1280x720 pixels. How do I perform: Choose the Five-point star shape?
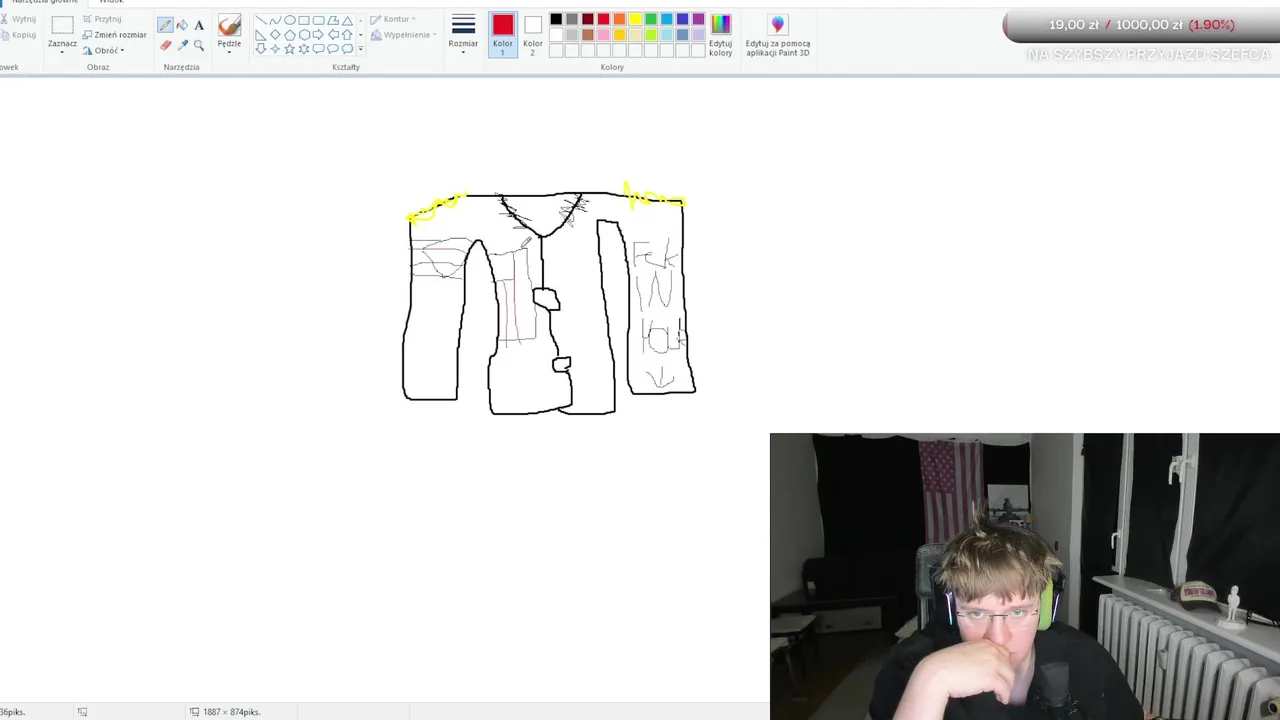[290, 49]
